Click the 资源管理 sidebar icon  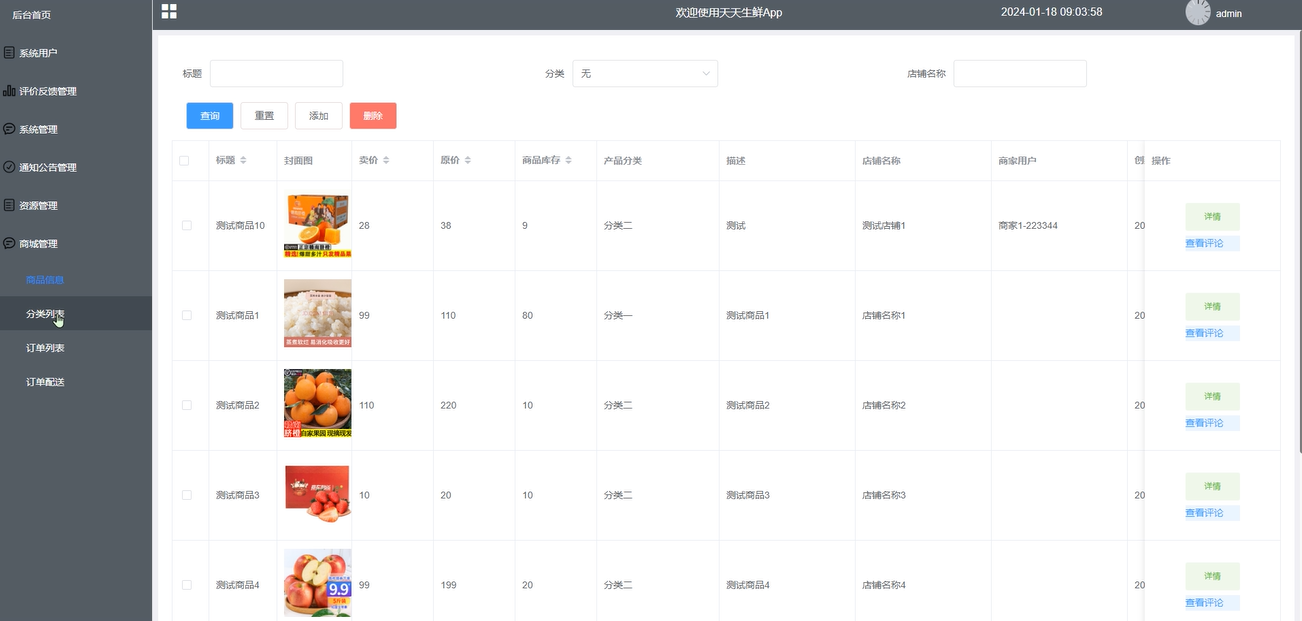click(9, 204)
